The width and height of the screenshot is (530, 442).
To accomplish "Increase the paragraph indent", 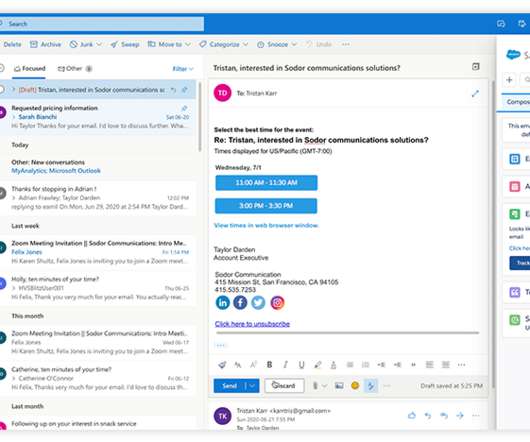I will click(397, 365).
